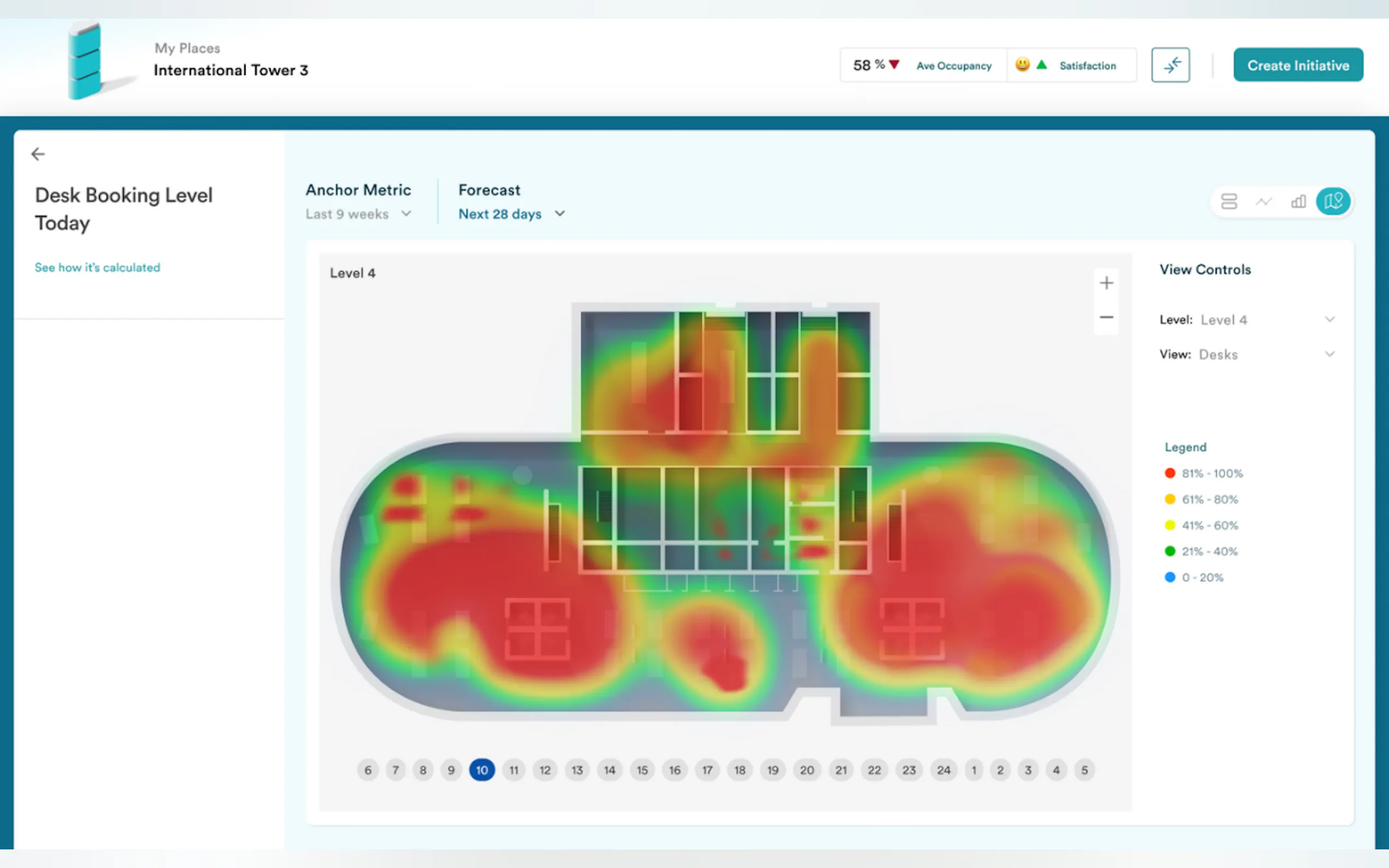Click the back arrow icon
This screenshot has height=868, width=1389.
coord(38,154)
